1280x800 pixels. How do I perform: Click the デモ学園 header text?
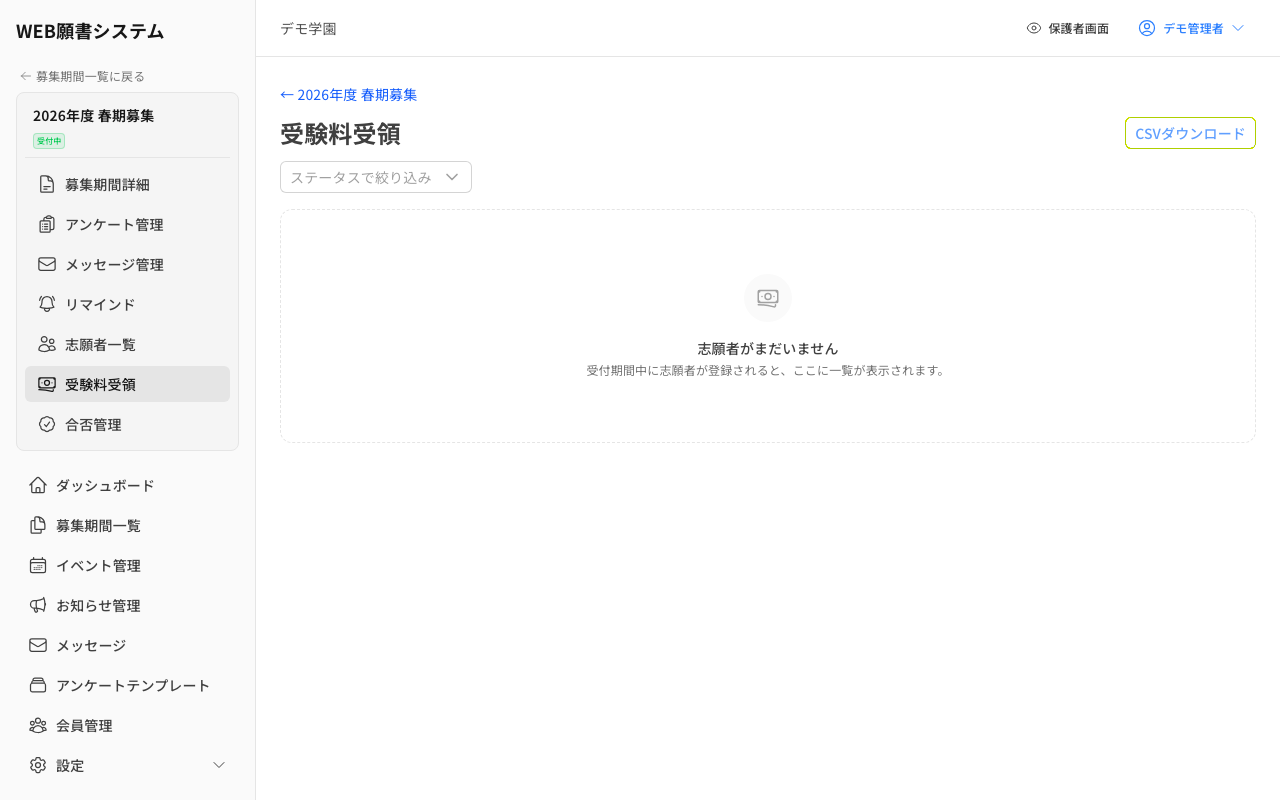click(308, 28)
